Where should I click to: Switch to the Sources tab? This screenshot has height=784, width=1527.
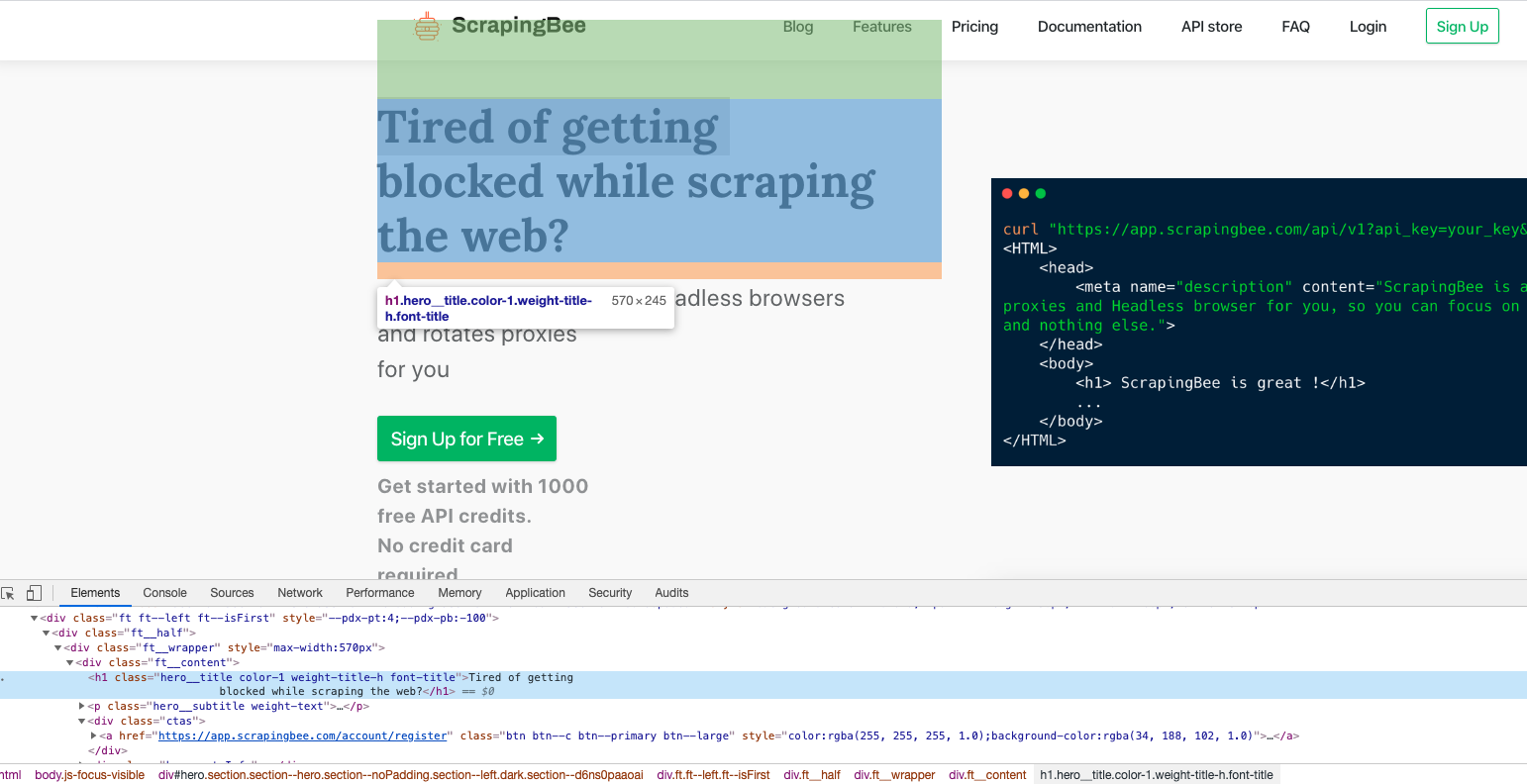[232, 592]
